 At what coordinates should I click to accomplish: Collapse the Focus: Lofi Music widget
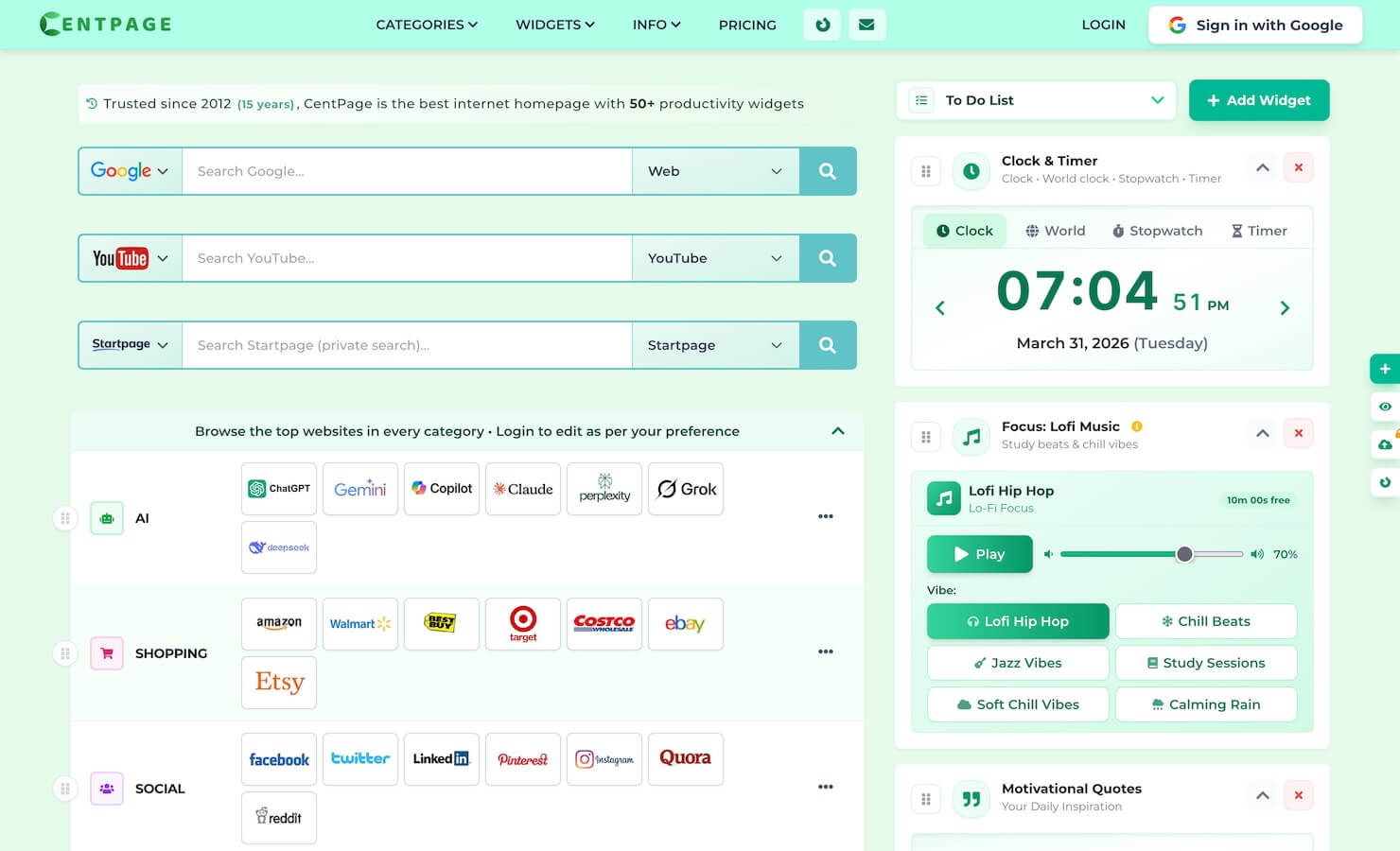click(x=1262, y=434)
